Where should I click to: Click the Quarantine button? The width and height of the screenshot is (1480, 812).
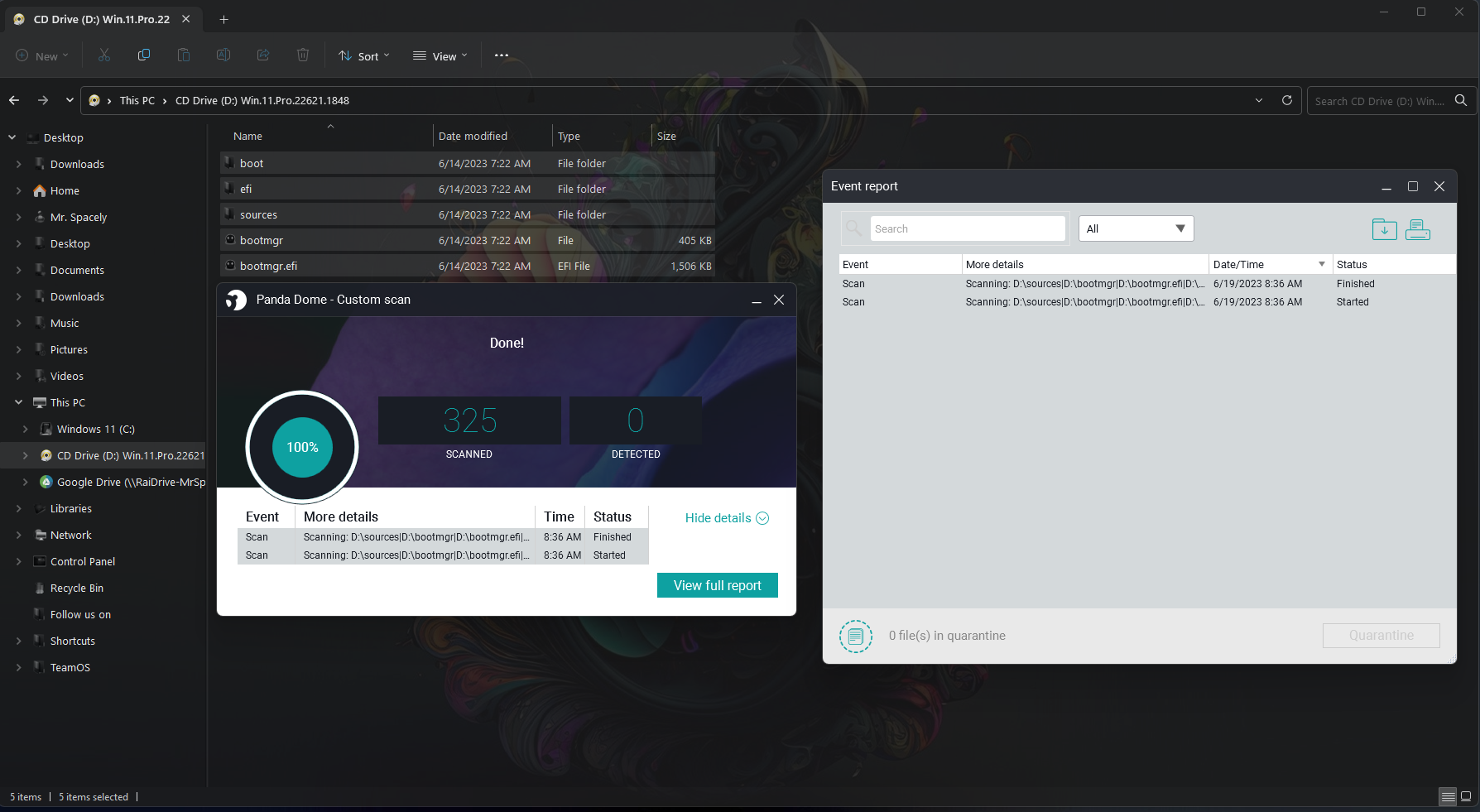pos(1381,635)
